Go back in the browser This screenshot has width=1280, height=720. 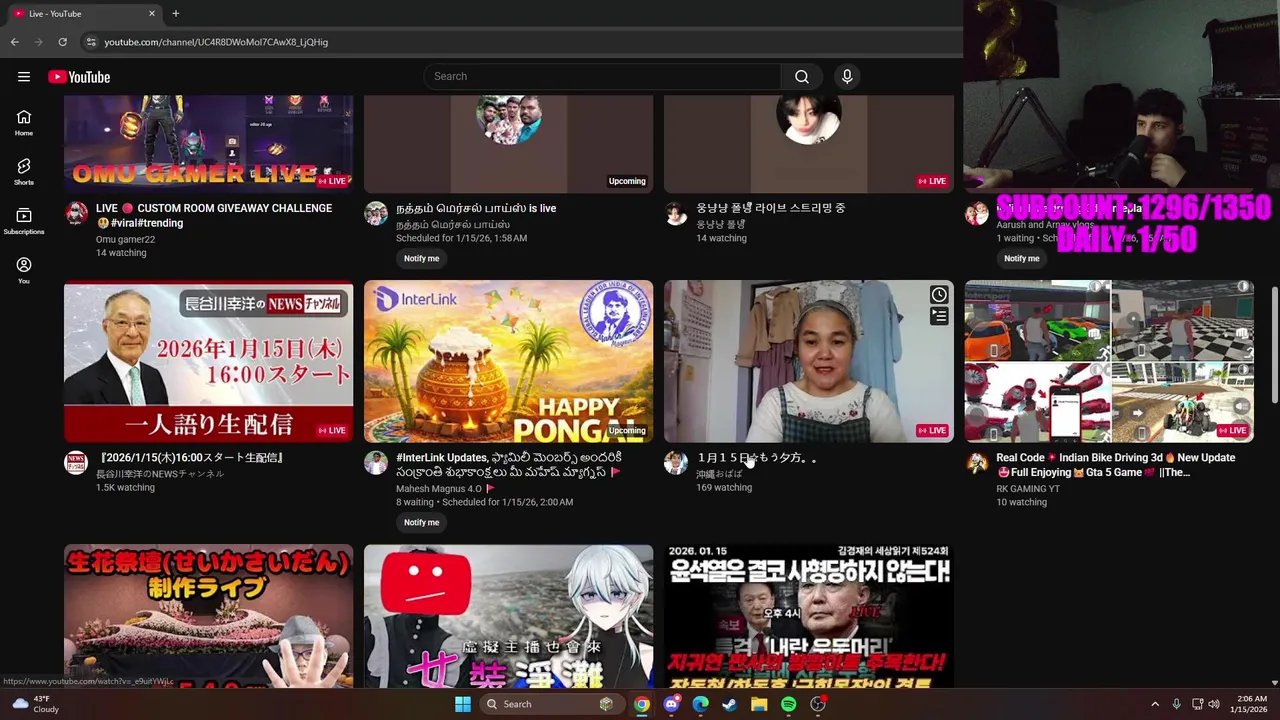click(15, 42)
